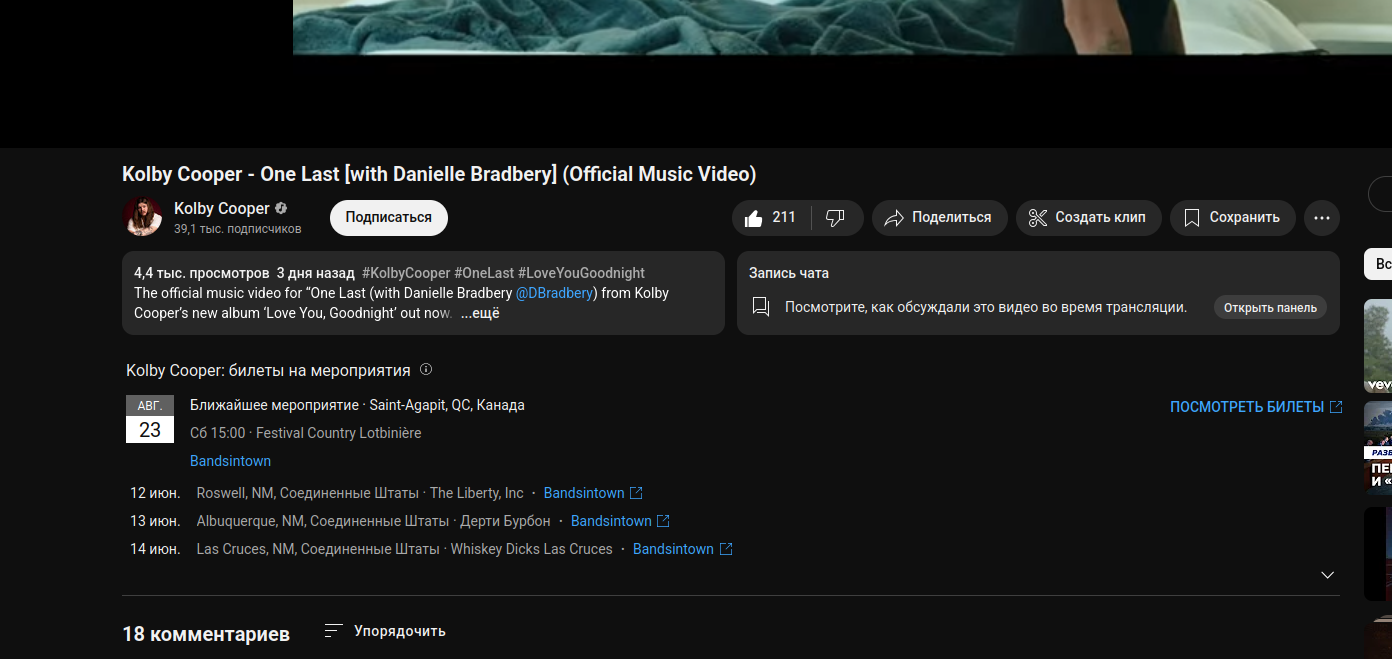Open the vevo recommended video thumbnail in sidebar
Screen dimensions: 1392x659
coord(1378,346)
